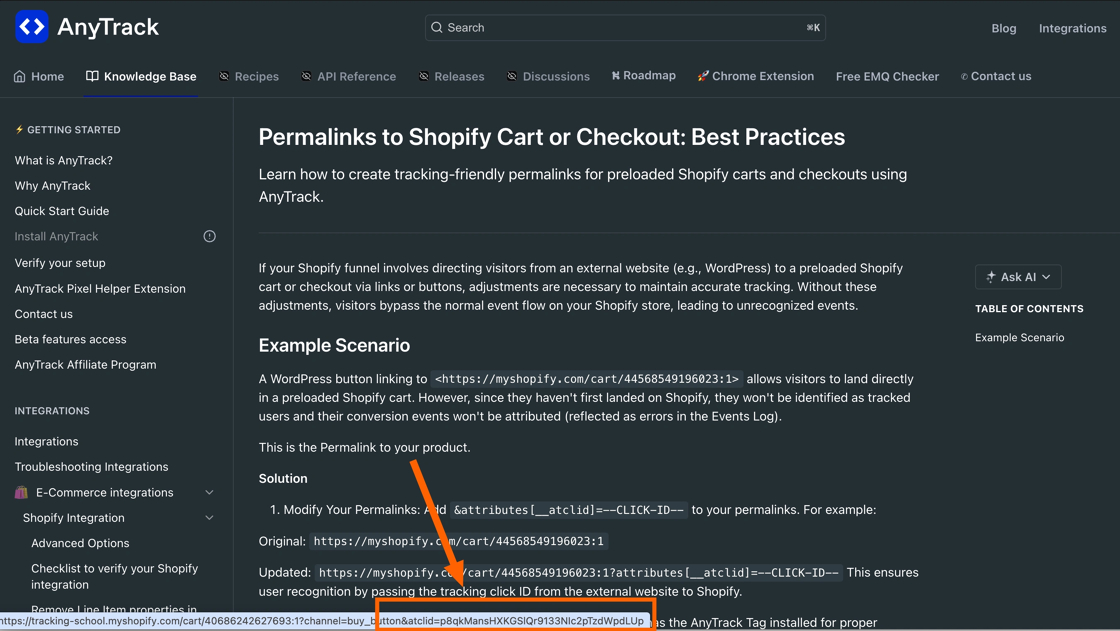
Task: Click the Home icon in navigation
Action: 20,76
